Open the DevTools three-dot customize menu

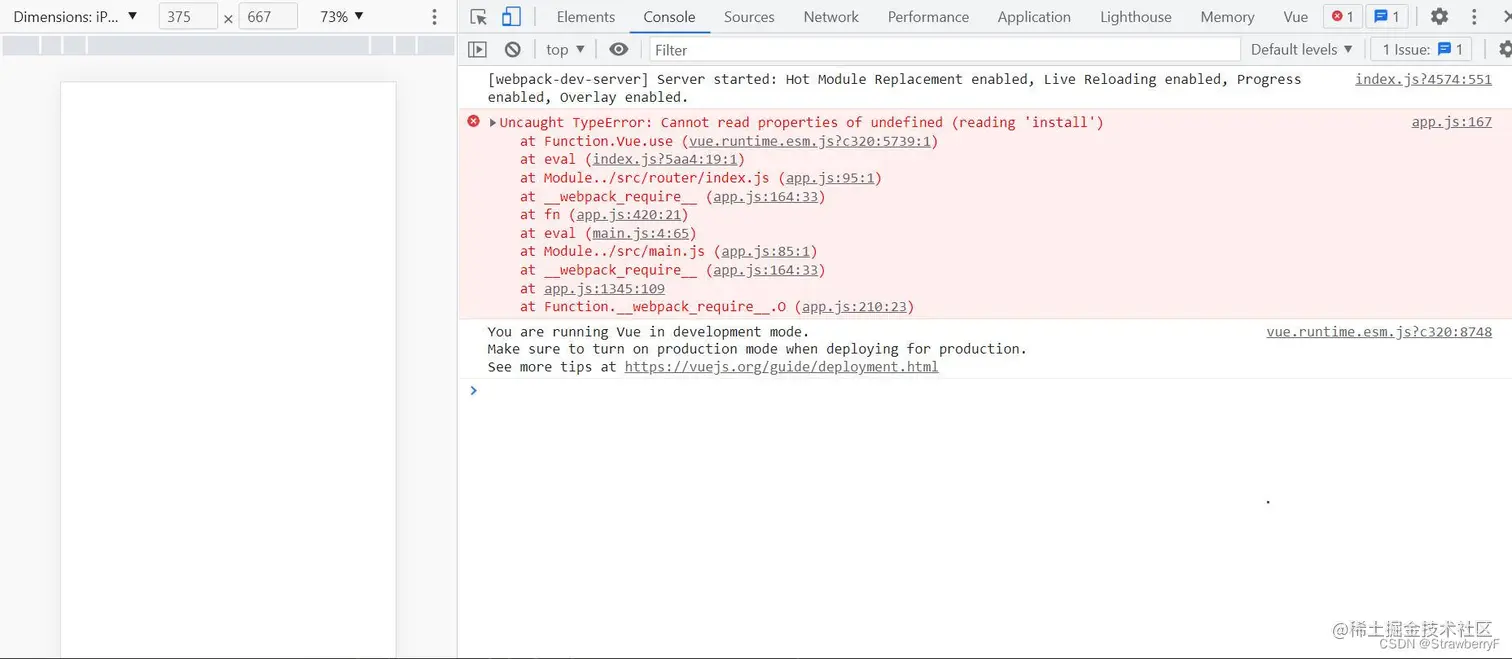(1474, 17)
